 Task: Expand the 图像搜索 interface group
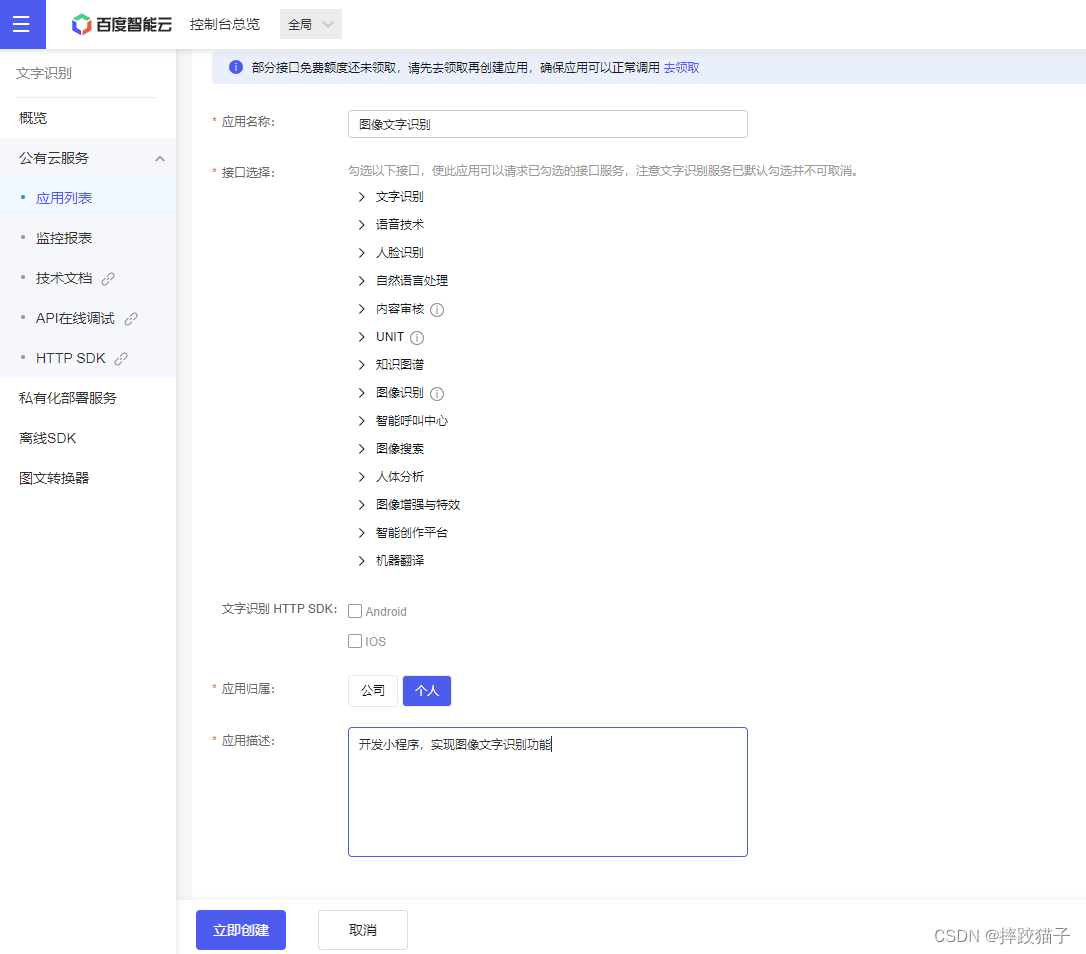pyautogui.click(x=362, y=449)
